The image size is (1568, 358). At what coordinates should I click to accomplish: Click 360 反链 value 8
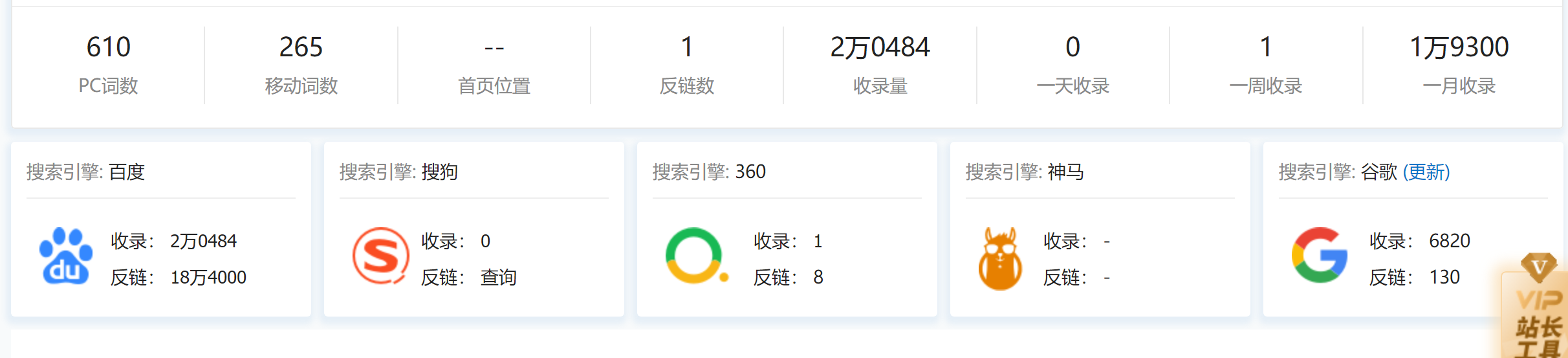click(x=818, y=277)
